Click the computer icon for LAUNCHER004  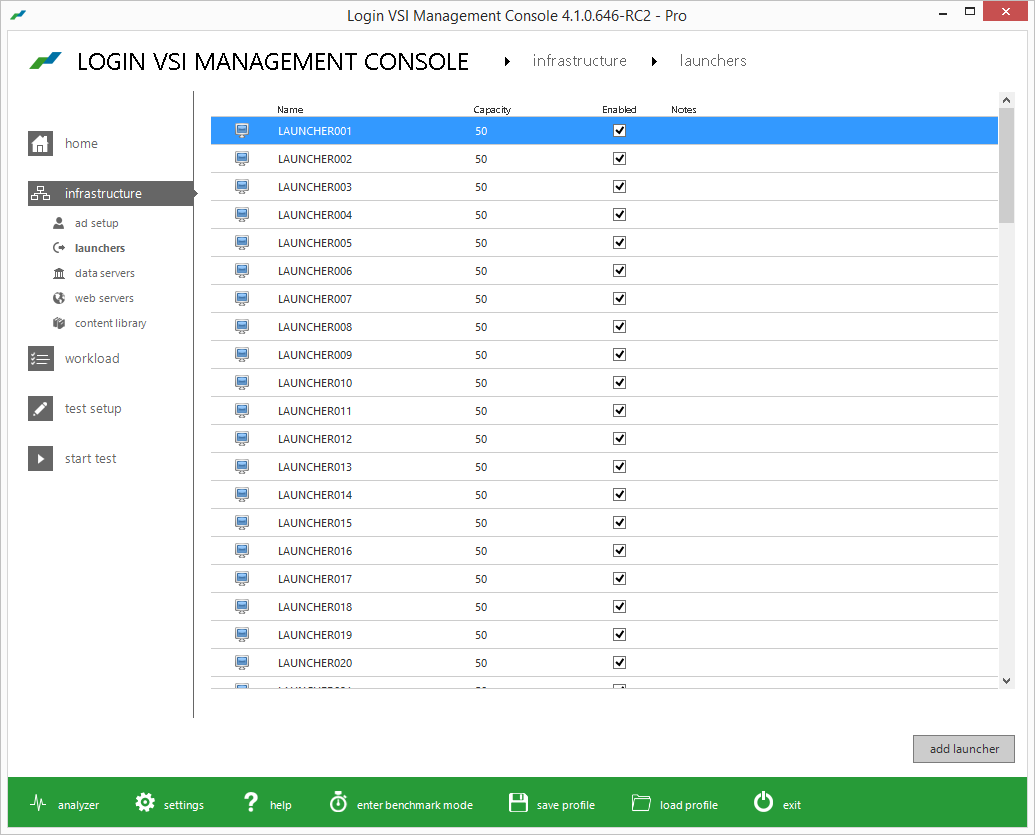[242, 215]
